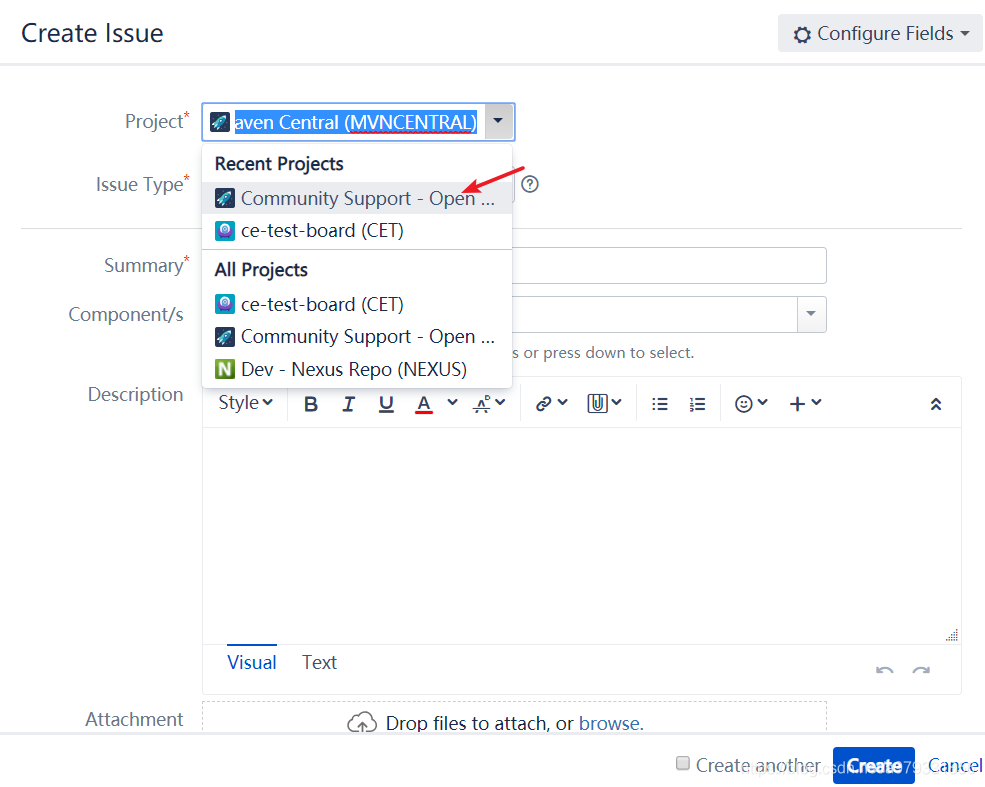Click inside the Description editor area

point(581,535)
